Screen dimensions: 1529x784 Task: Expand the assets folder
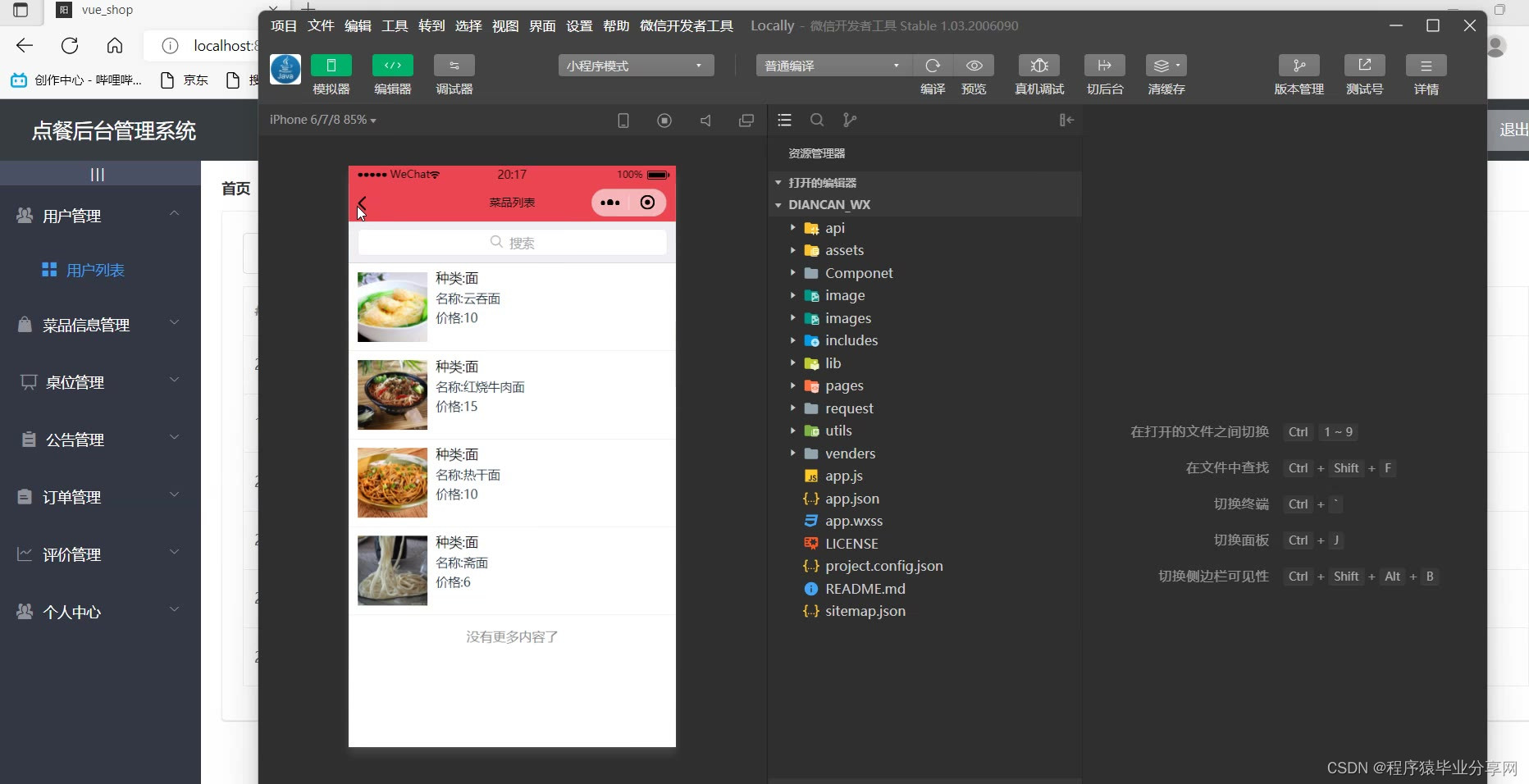924,250
